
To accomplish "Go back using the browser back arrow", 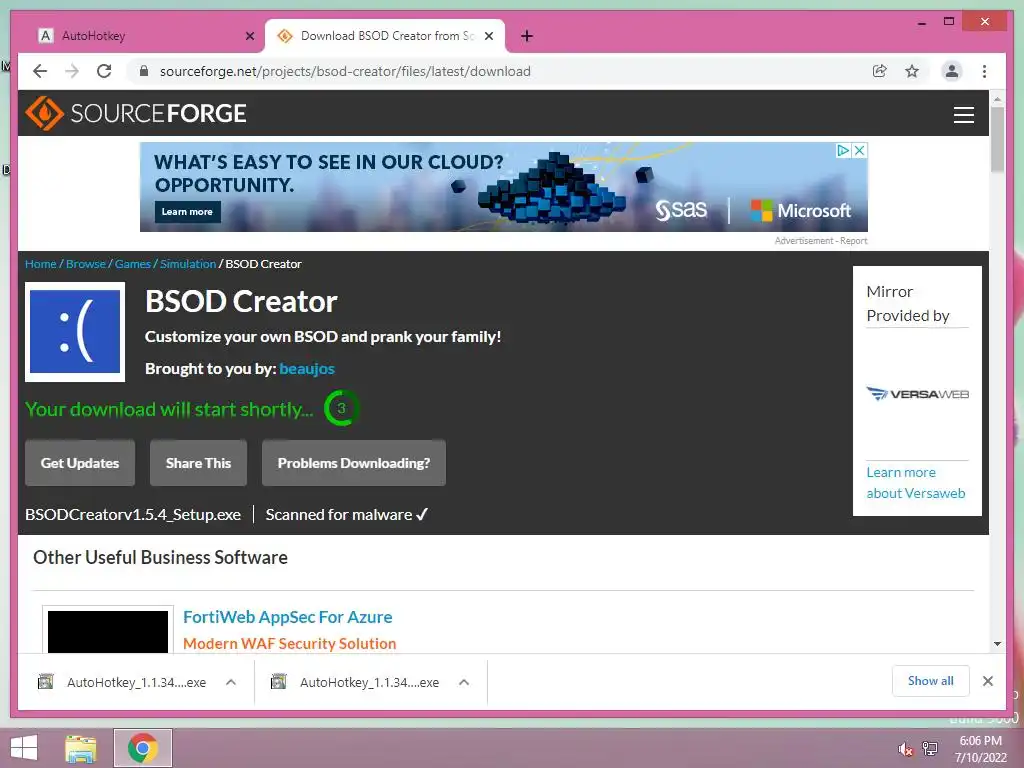I will [40, 71].
